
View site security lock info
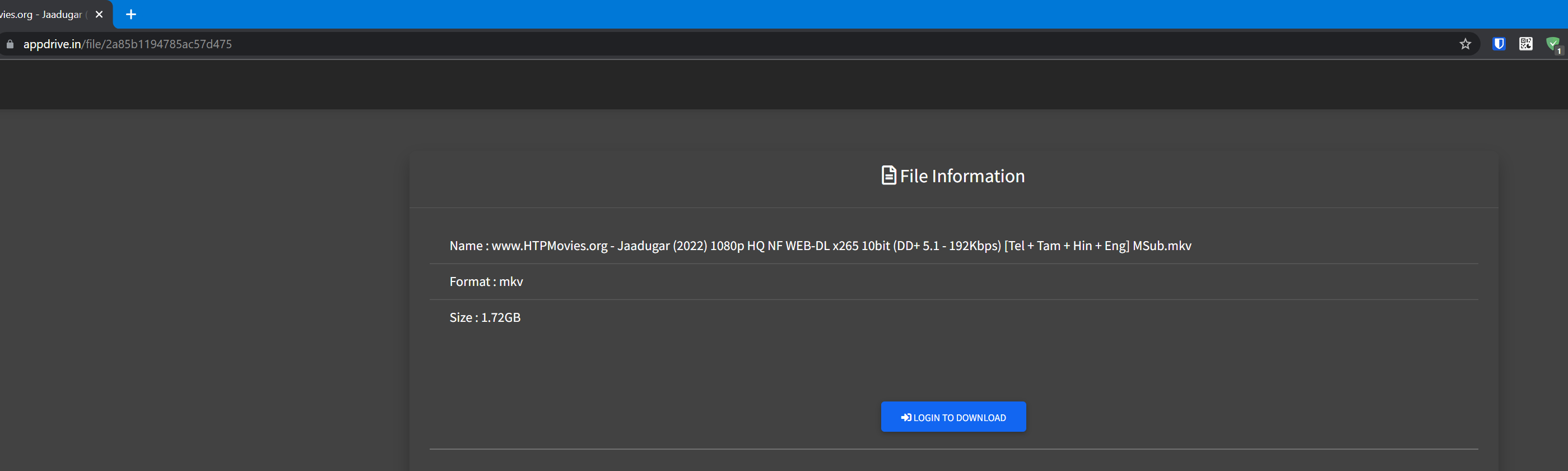(x=10, y=44)
